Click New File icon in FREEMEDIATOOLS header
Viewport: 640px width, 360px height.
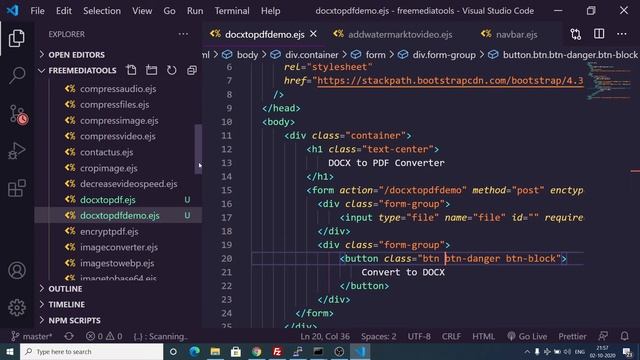point(131,70)
